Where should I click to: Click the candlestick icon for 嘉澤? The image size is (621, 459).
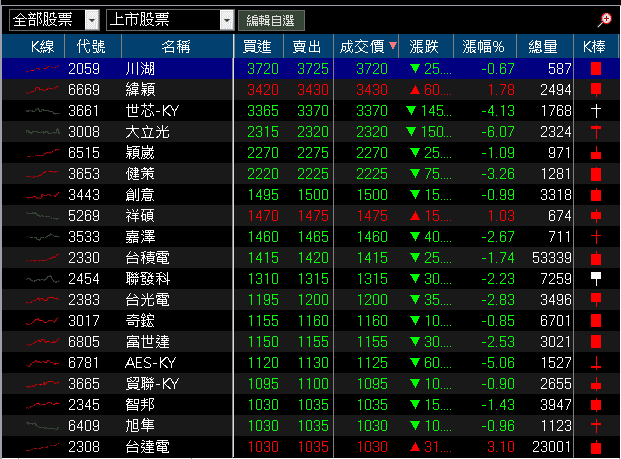[x=596, y=237]
